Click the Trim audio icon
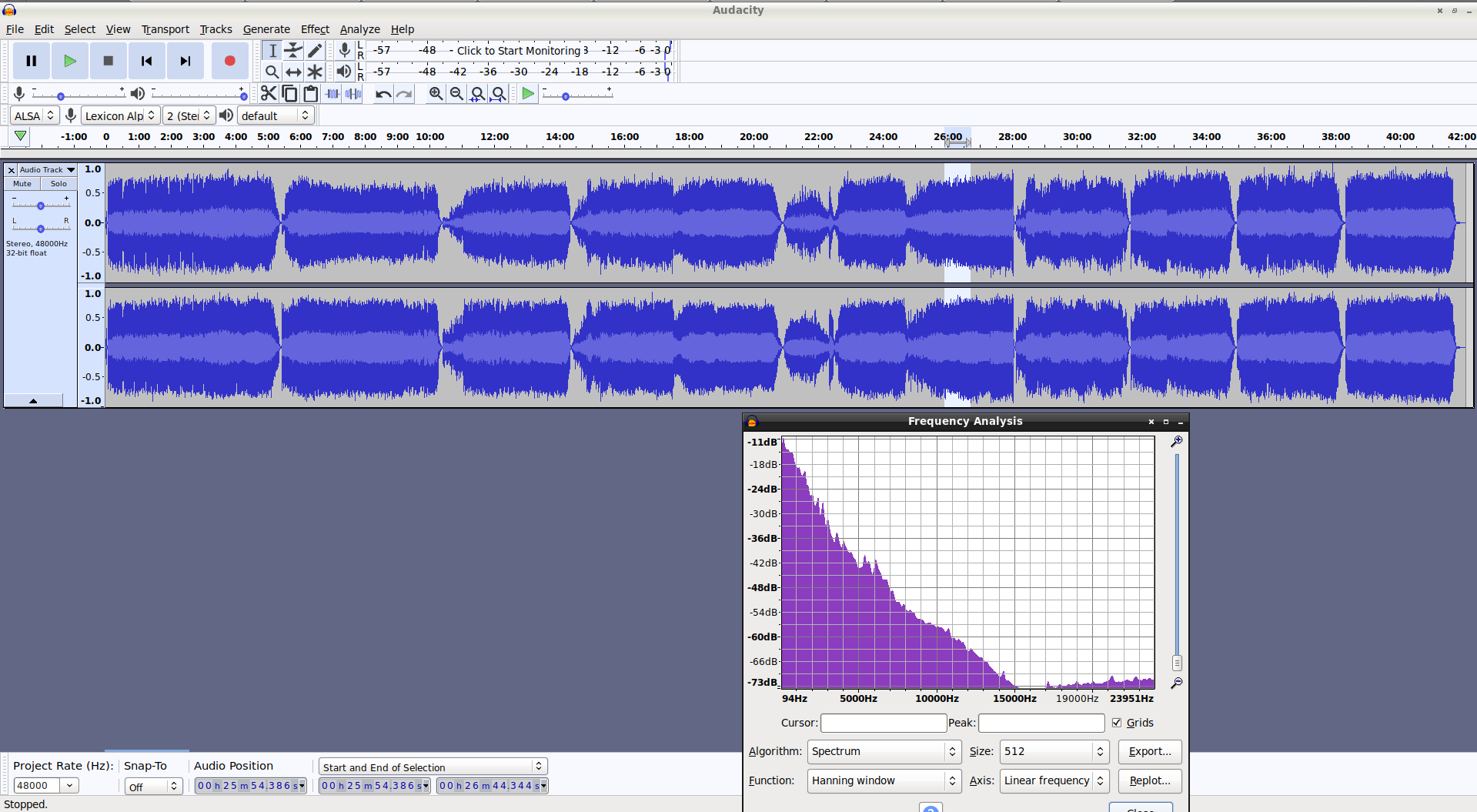1477x812 pixels. click(332, 94)
